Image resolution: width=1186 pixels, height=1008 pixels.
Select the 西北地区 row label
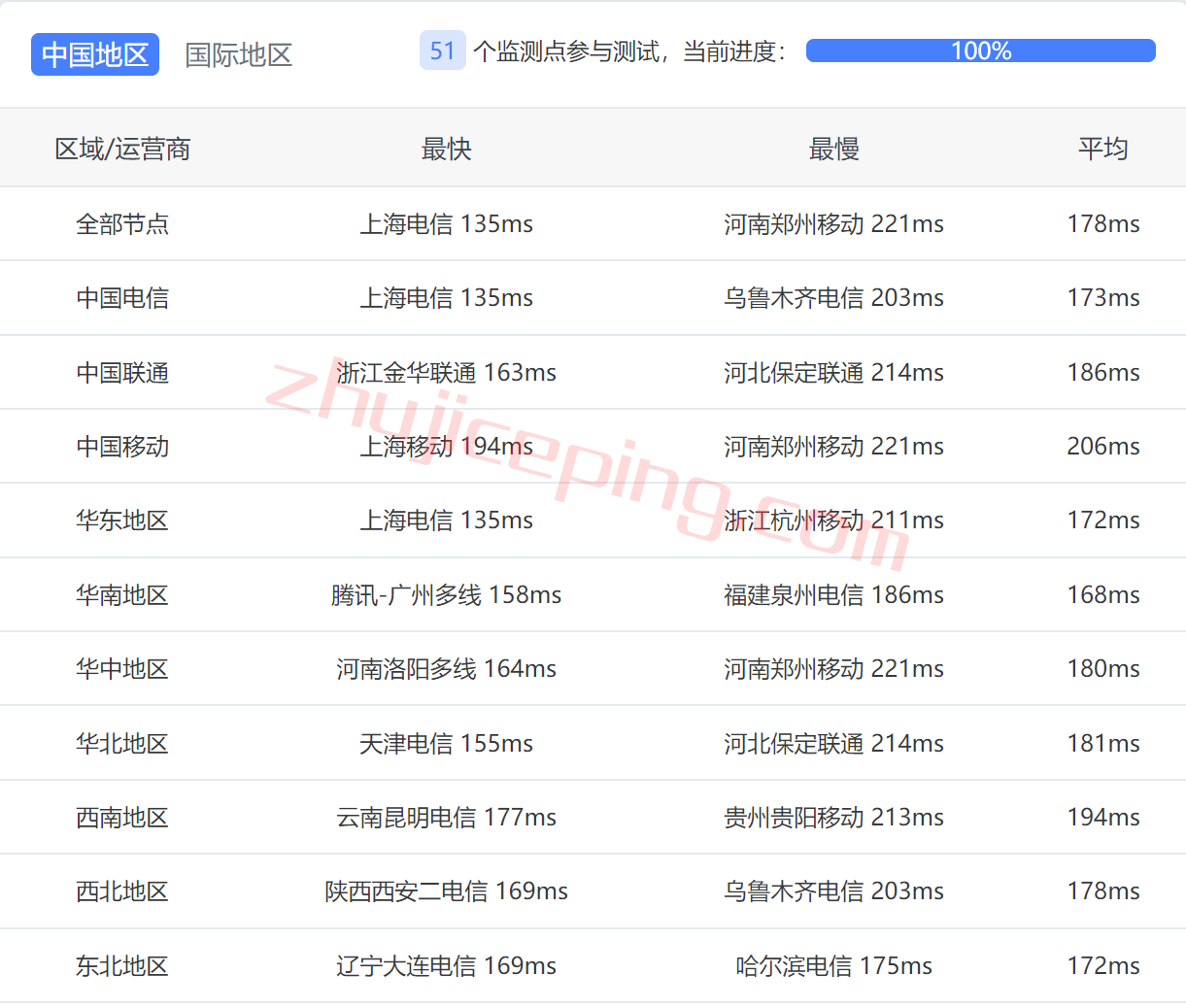(x=122, y=891)
